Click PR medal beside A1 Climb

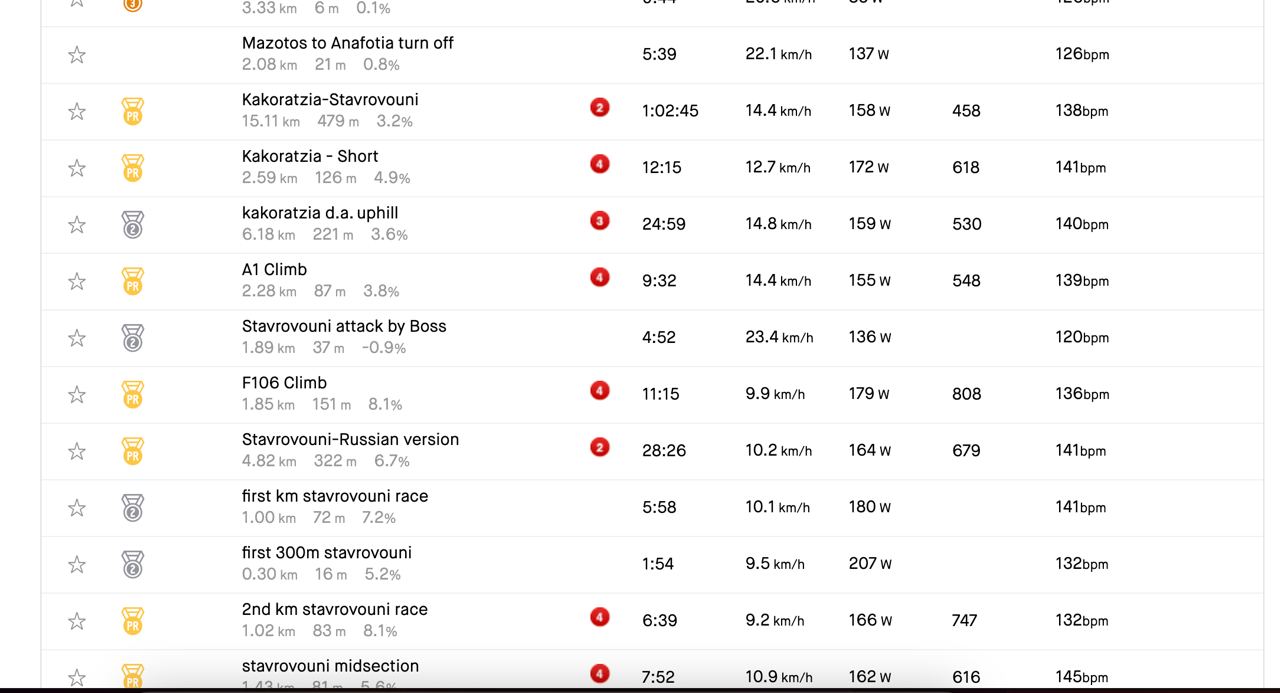132,281
